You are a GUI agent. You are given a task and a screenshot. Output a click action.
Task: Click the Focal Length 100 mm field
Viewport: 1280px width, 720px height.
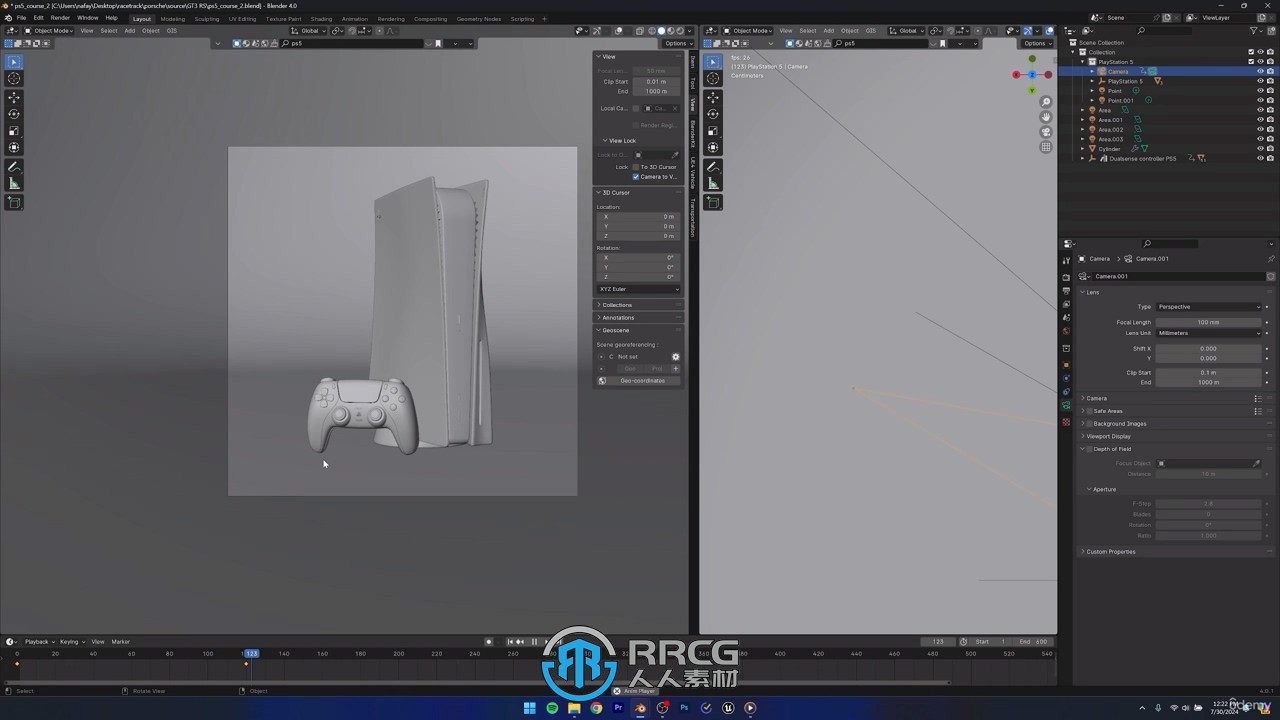pyautogui.click(x=1209, y=322)
